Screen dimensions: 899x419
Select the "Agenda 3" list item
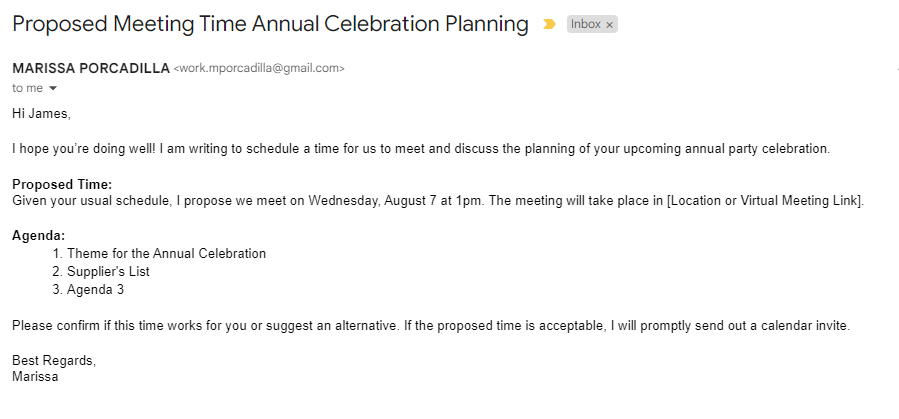[x=95, y=290]
